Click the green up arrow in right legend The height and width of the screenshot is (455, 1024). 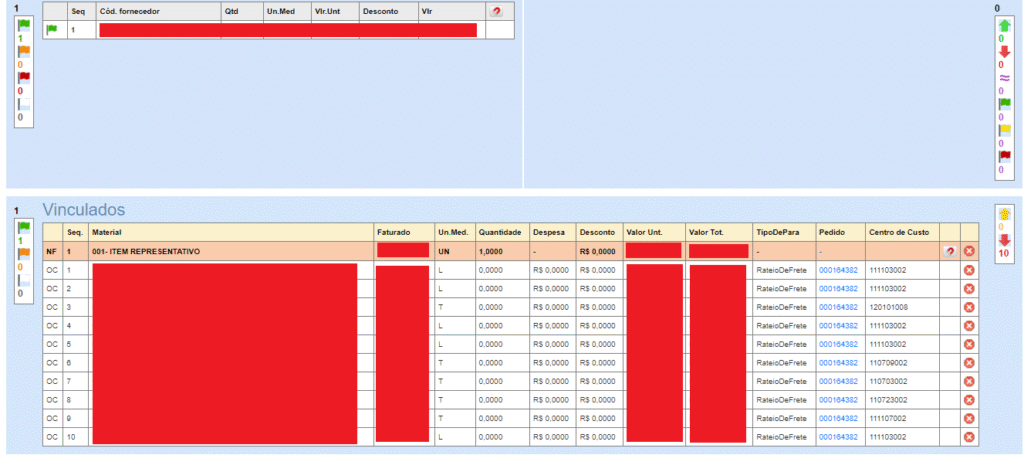tap(1004, 24)
